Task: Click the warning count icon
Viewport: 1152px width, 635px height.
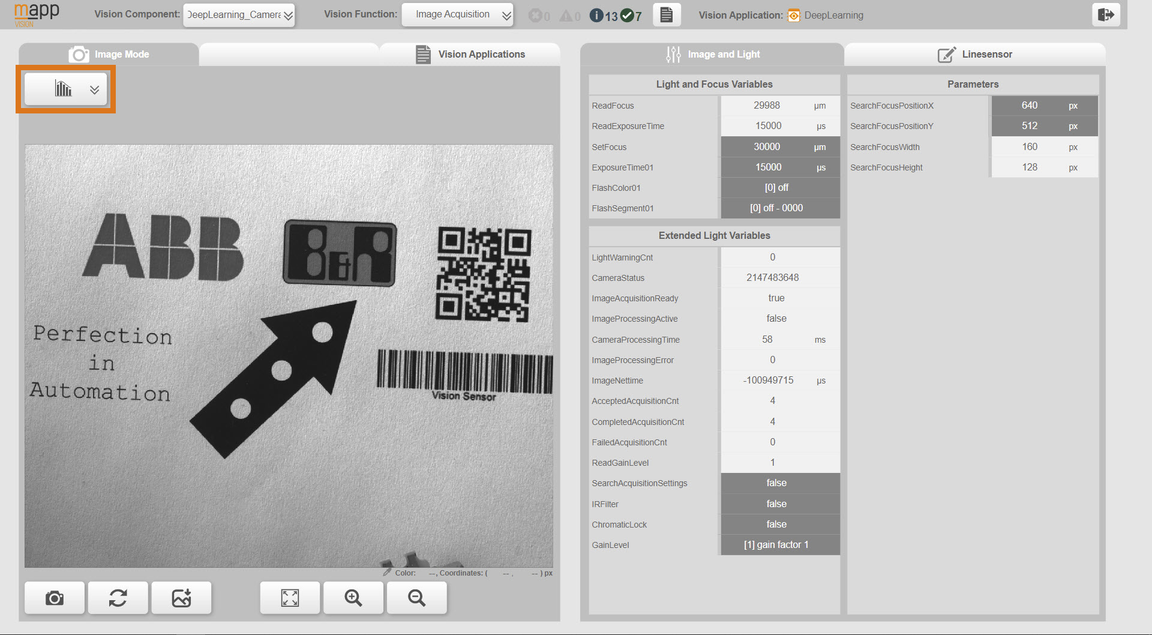Action: (566, 15)
